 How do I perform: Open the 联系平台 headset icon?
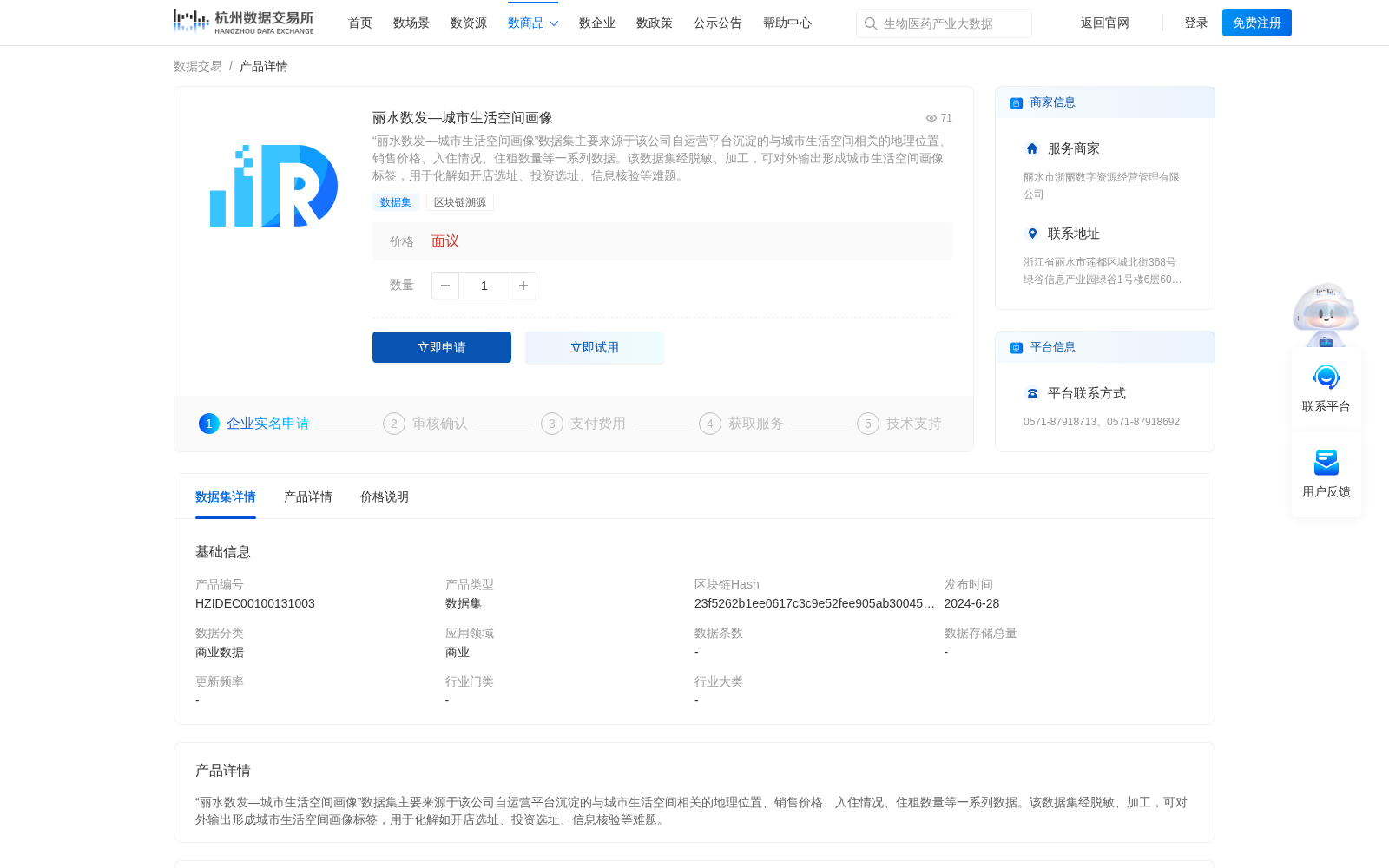pos(1326,378)
